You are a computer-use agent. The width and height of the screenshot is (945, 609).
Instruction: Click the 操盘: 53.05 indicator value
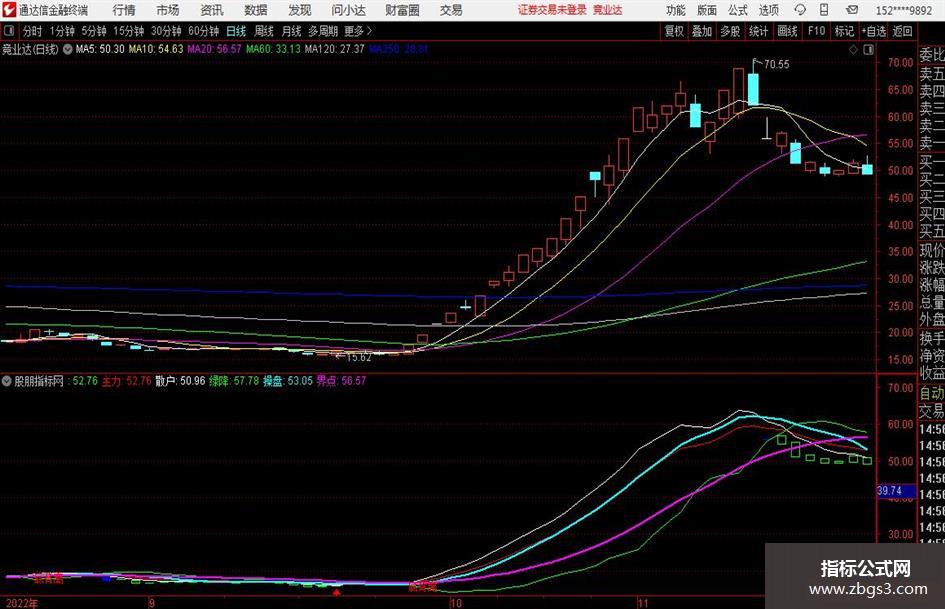(287, 381)
